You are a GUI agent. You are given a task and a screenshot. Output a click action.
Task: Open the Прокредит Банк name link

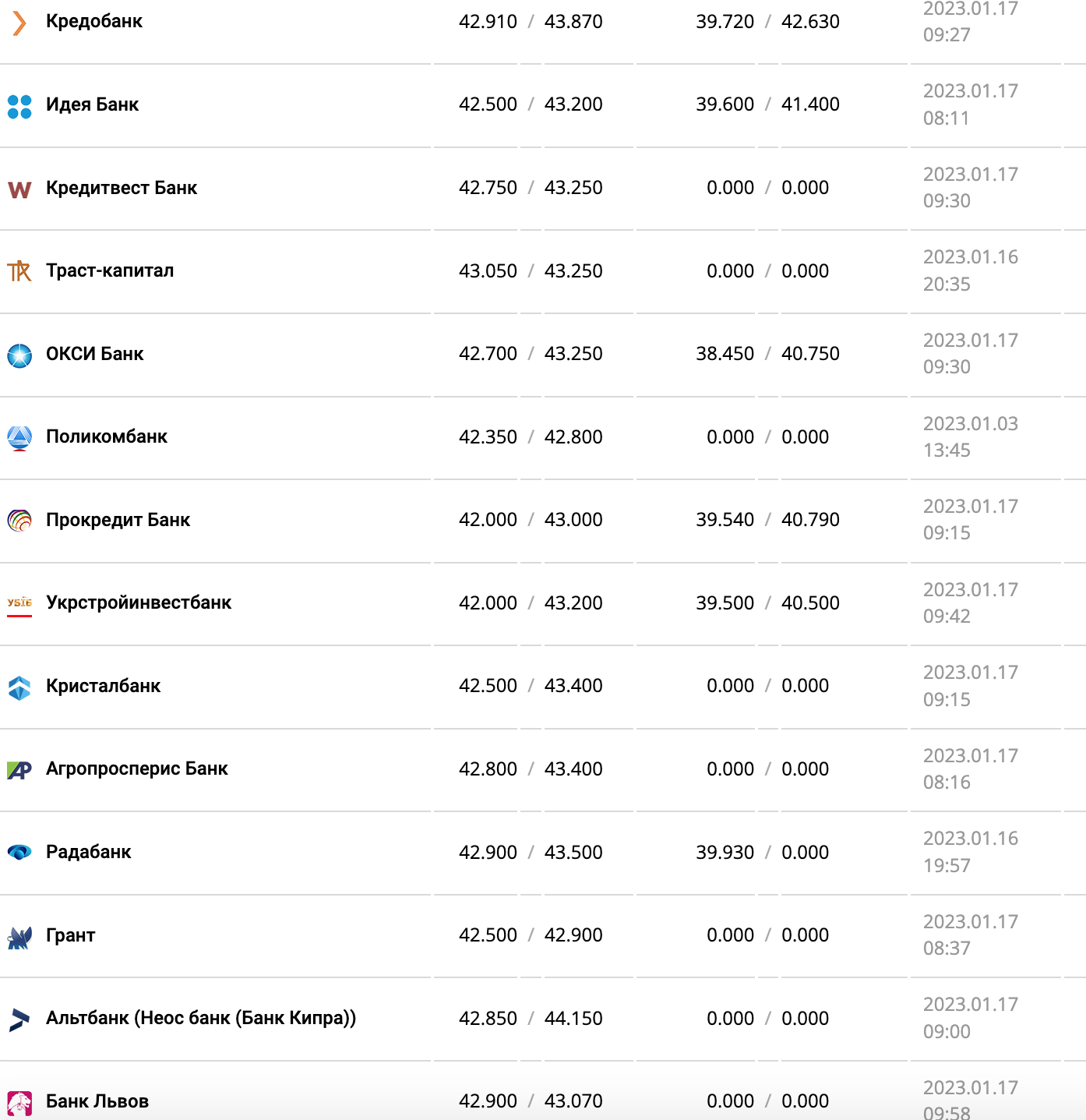[118, 520]
